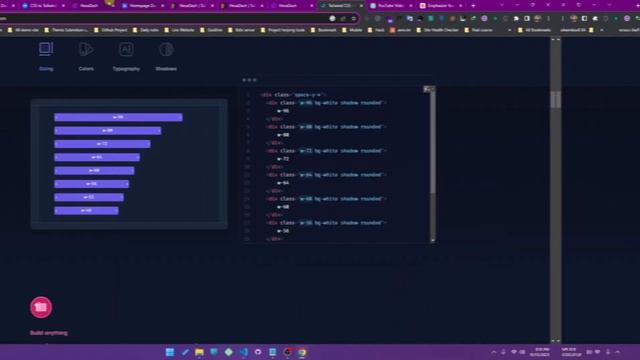Open the Windows Start menu

[x=170, y=352]
